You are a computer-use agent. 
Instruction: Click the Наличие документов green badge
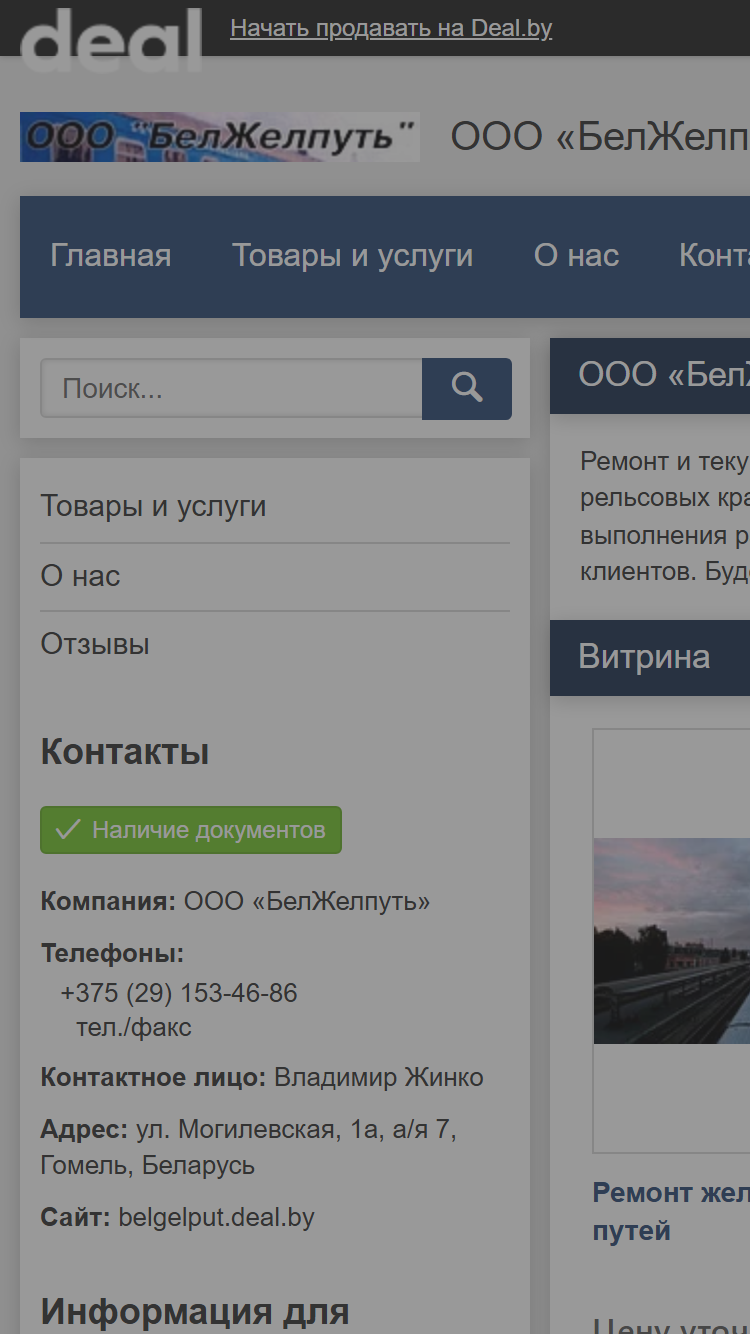(x=191, y=830)
